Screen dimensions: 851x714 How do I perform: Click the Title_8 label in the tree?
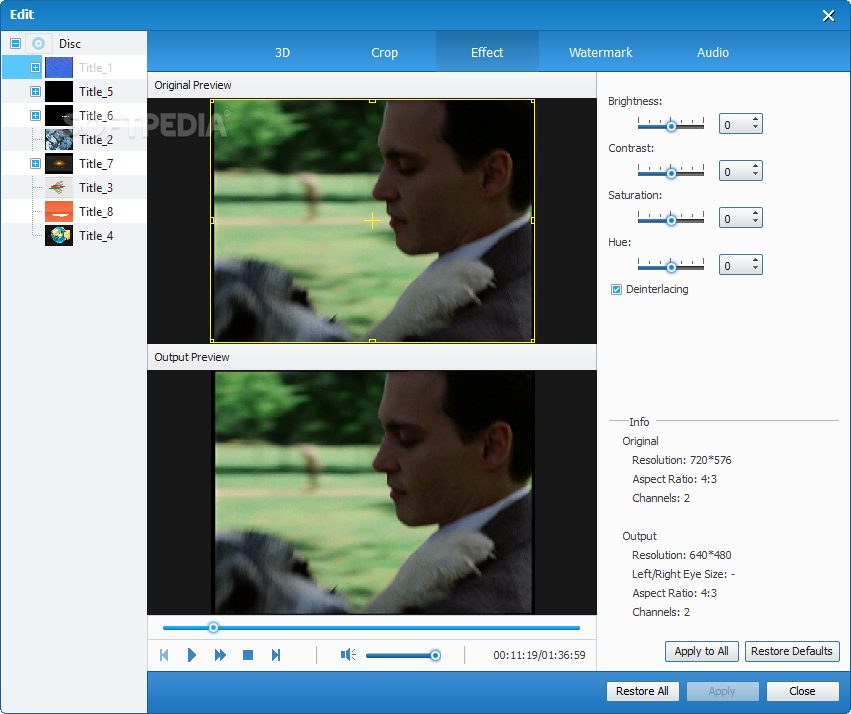96,212
